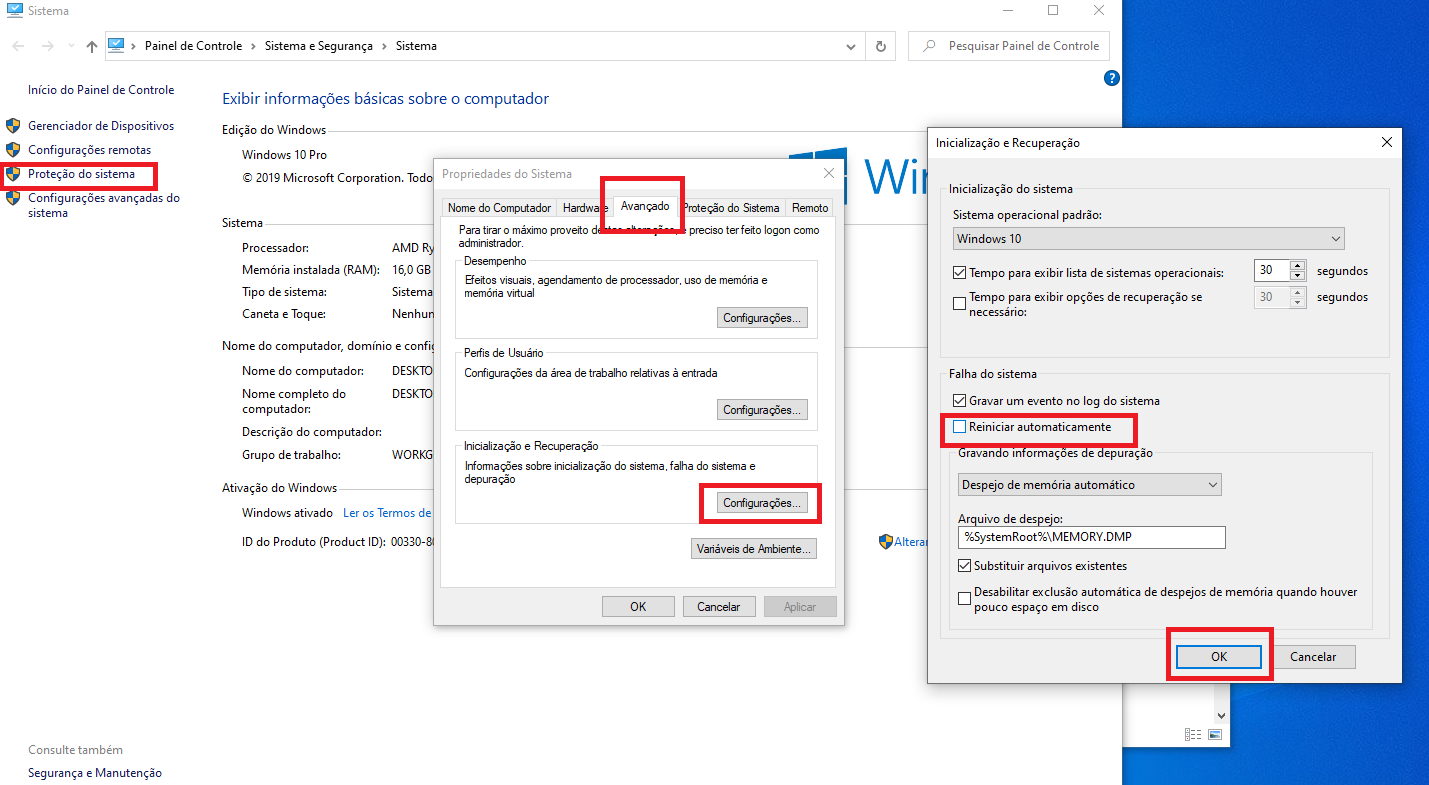This screenshot has height=785, width=1429.
Task: Switch to details view icon at bottom right
Action: tap(1193, 734)
